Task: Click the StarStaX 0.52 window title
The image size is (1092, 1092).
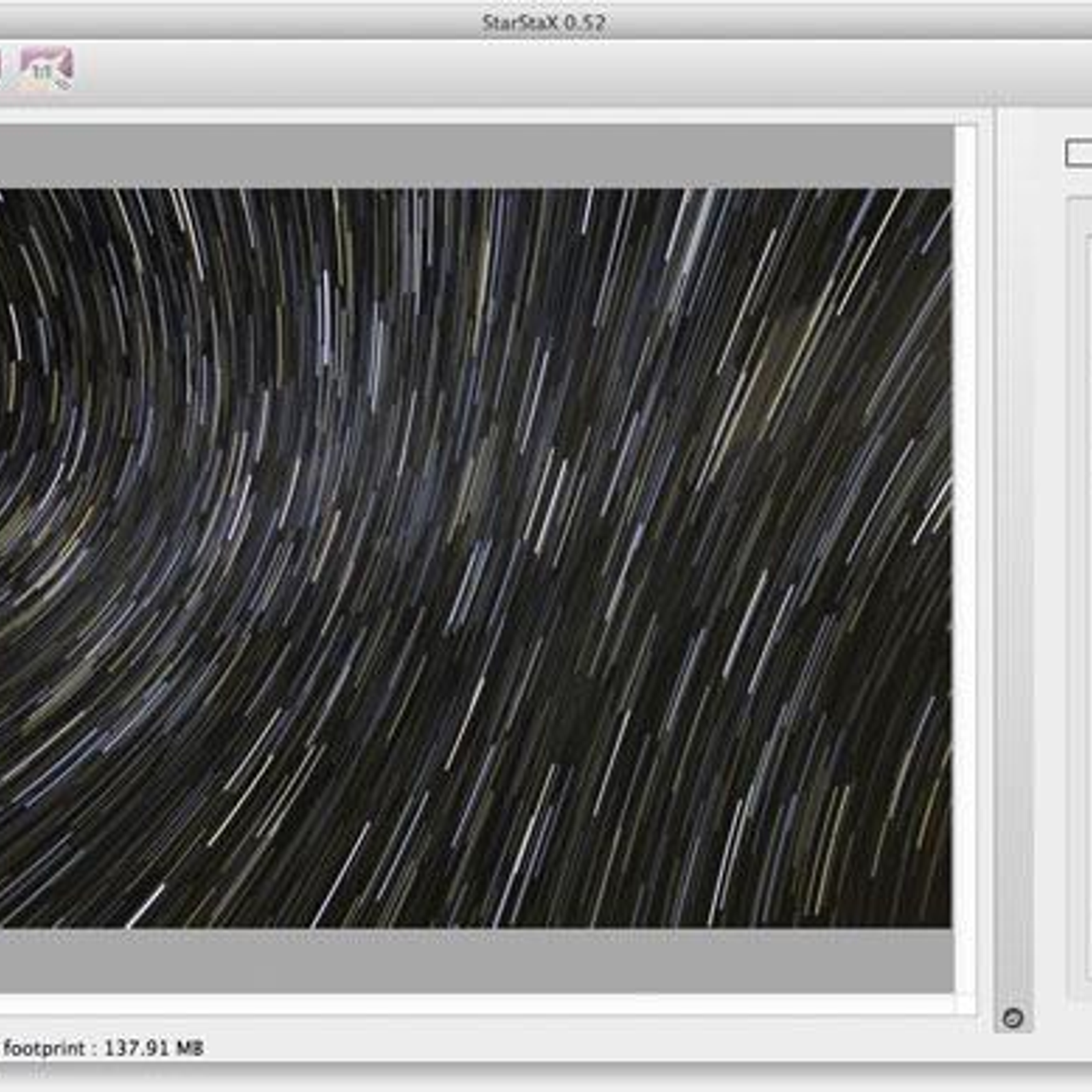Action: [x=544, y=23]
